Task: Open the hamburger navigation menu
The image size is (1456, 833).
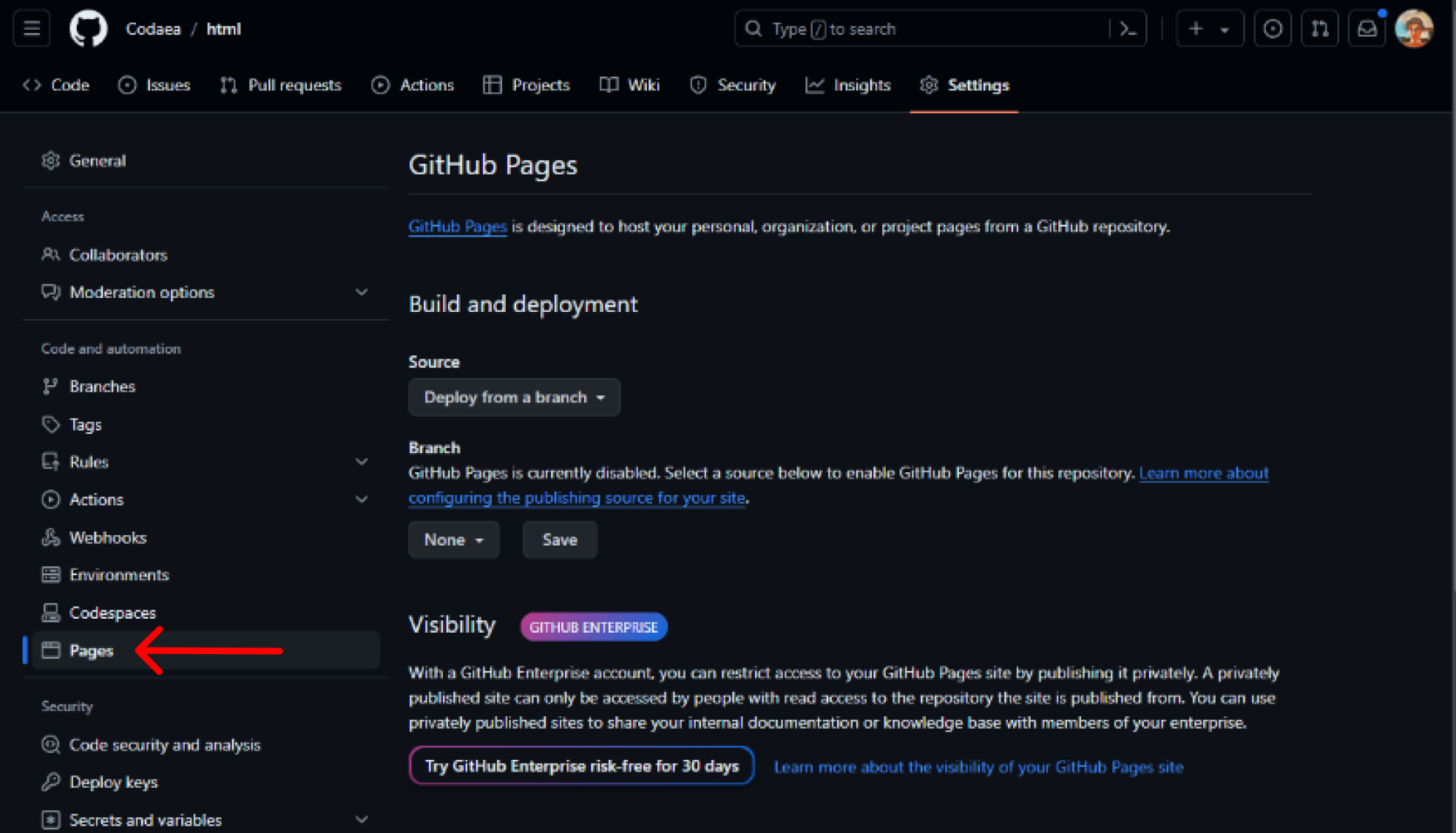Action: coord(32,28)
